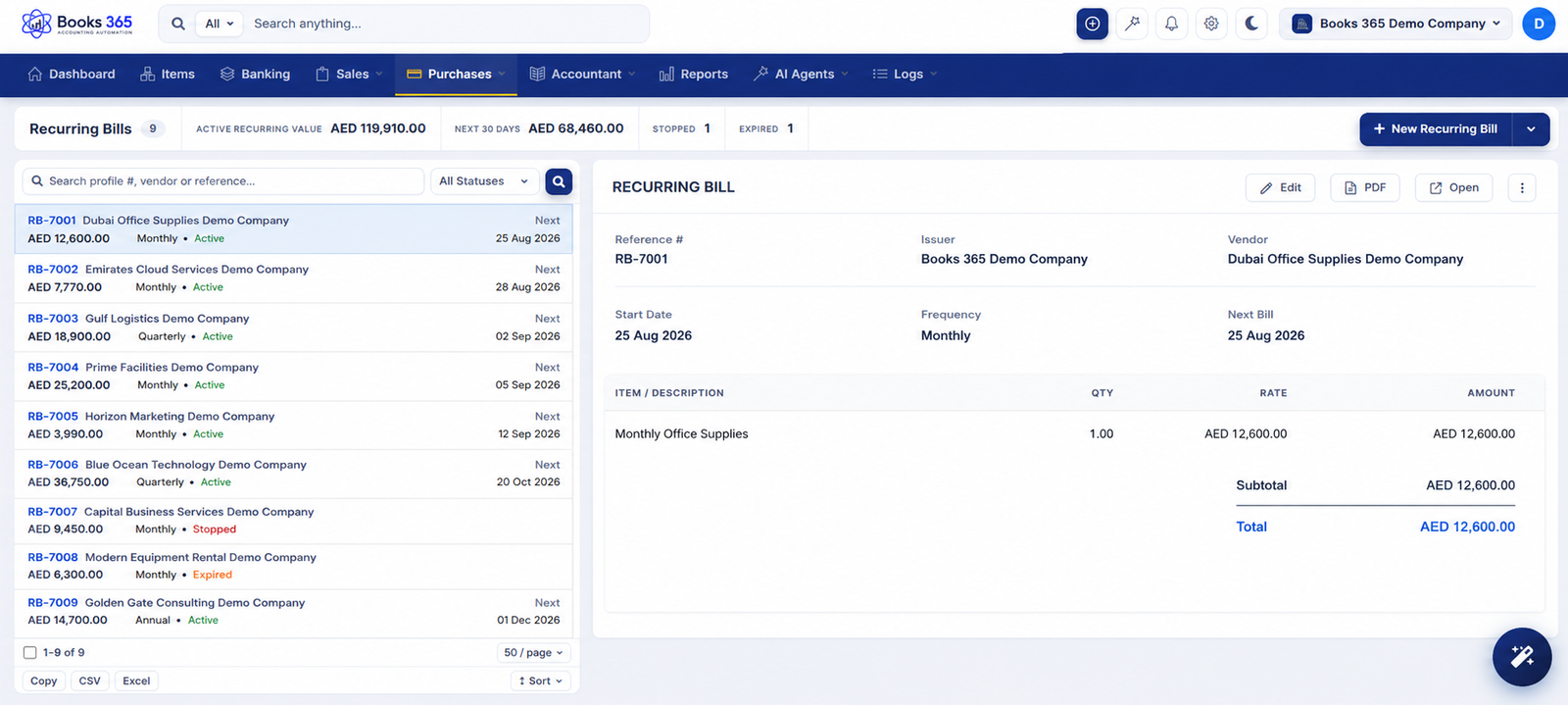The width and height of the screenshot is (1568, 705).
Task: Select the expired RB-7008 Modern Equipment Rental row
Action: (294, 567)
